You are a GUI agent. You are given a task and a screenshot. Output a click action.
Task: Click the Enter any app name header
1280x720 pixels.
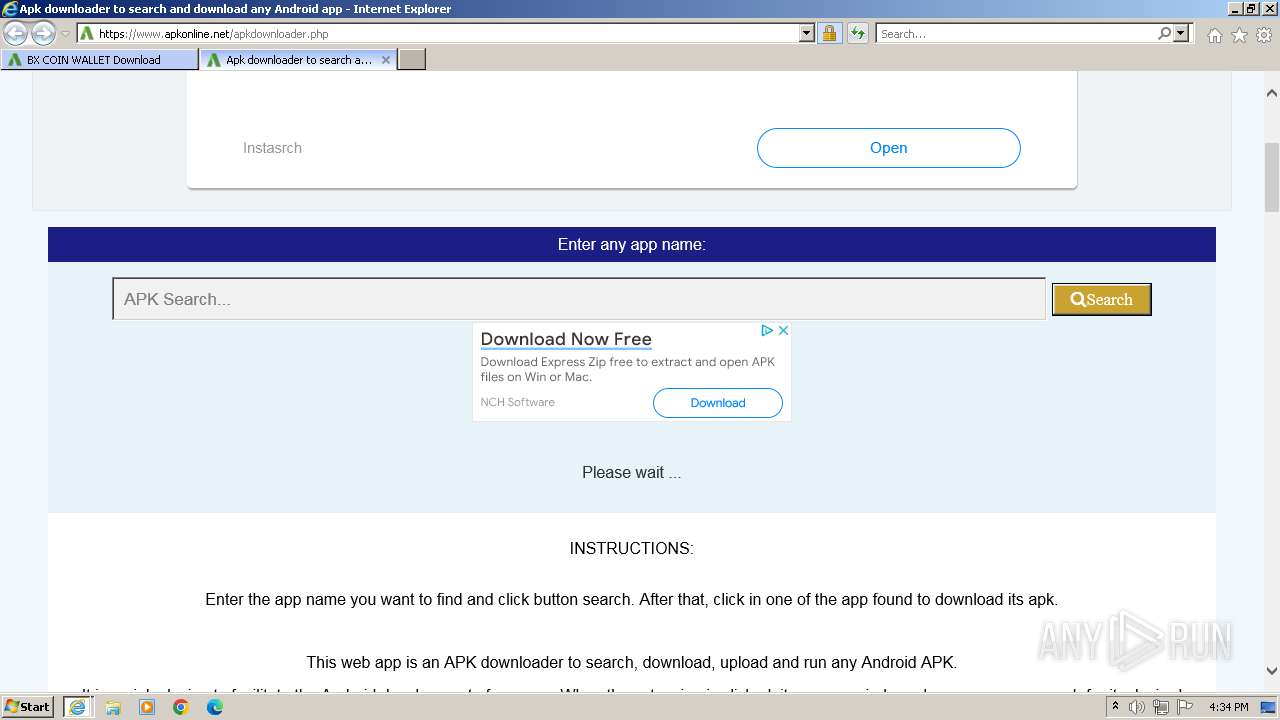click(632, 244)
